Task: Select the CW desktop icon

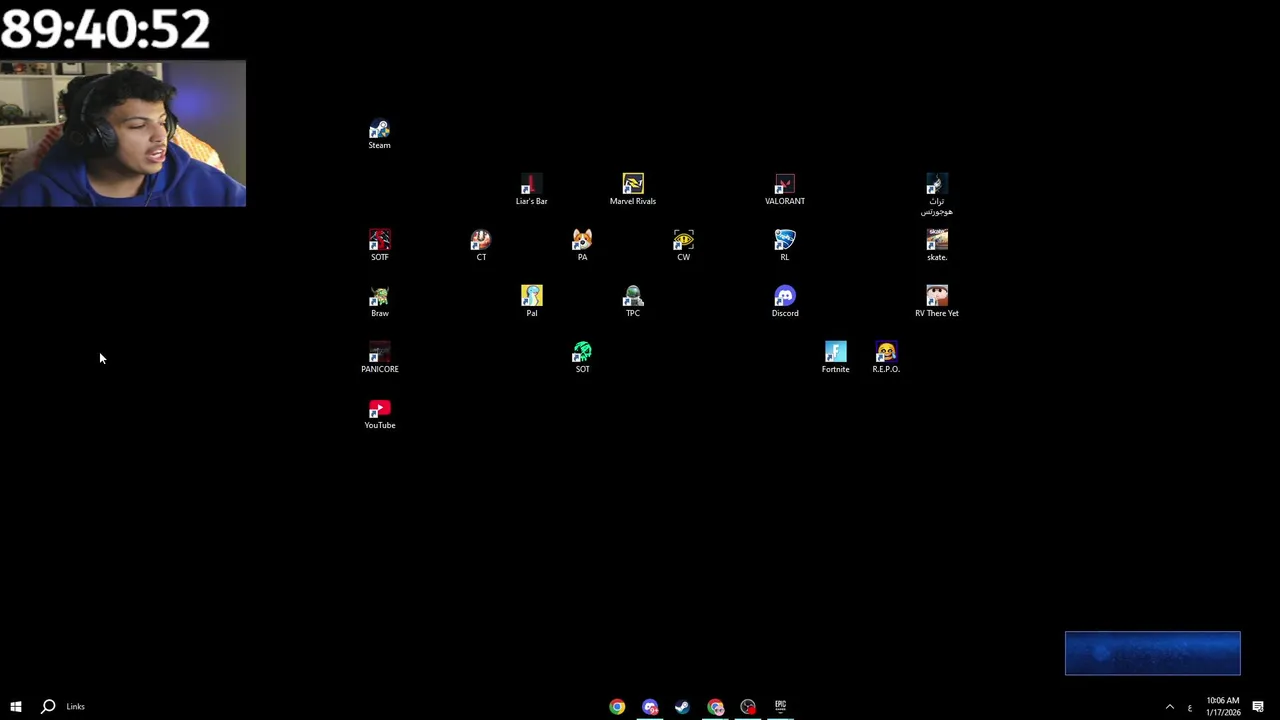Action: coord(683,246)
